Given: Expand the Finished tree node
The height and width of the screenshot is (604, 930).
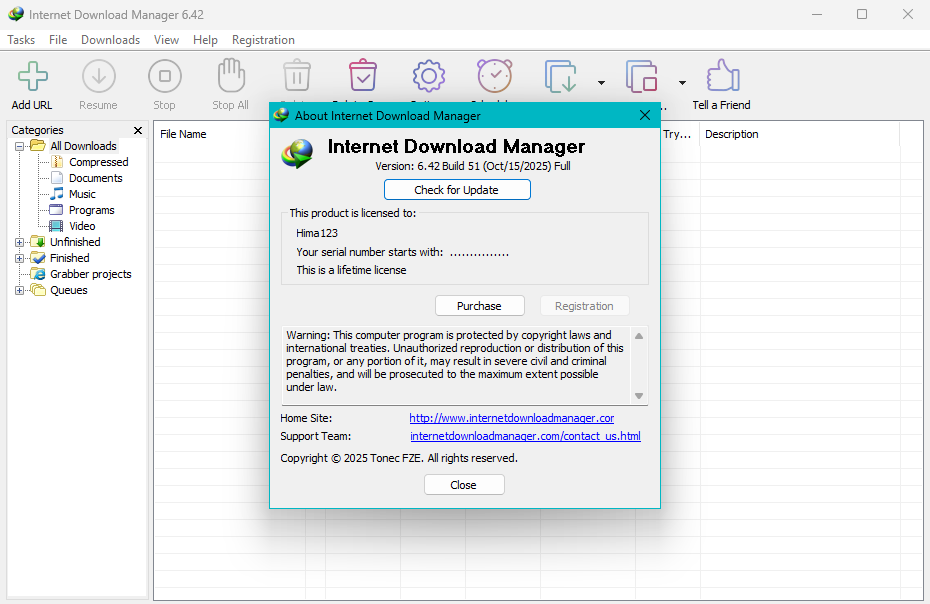Looking at the screenshot, I should coord(20,258).
